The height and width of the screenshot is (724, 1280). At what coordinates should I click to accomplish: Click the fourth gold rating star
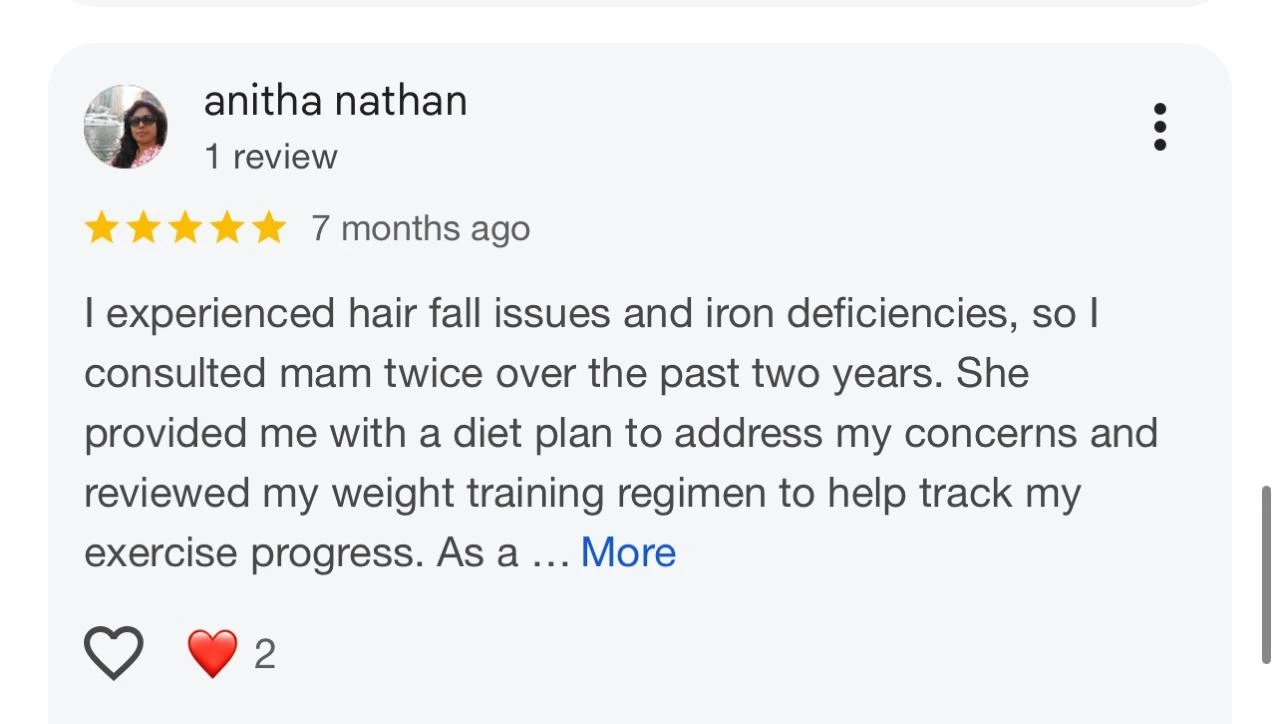(x=227, y=228)
